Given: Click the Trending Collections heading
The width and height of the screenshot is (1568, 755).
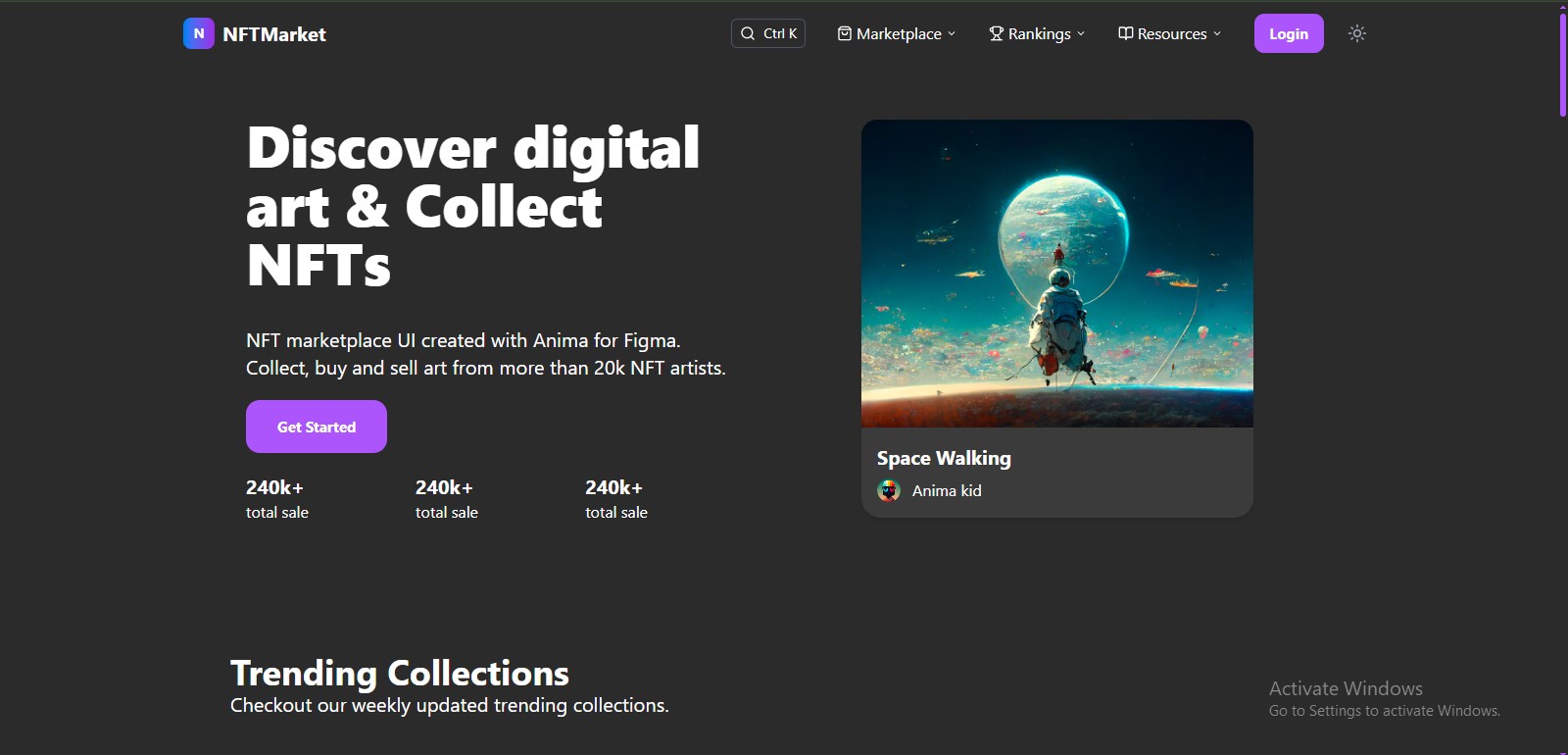Looking at the screenshot, I should click(400, 673).
